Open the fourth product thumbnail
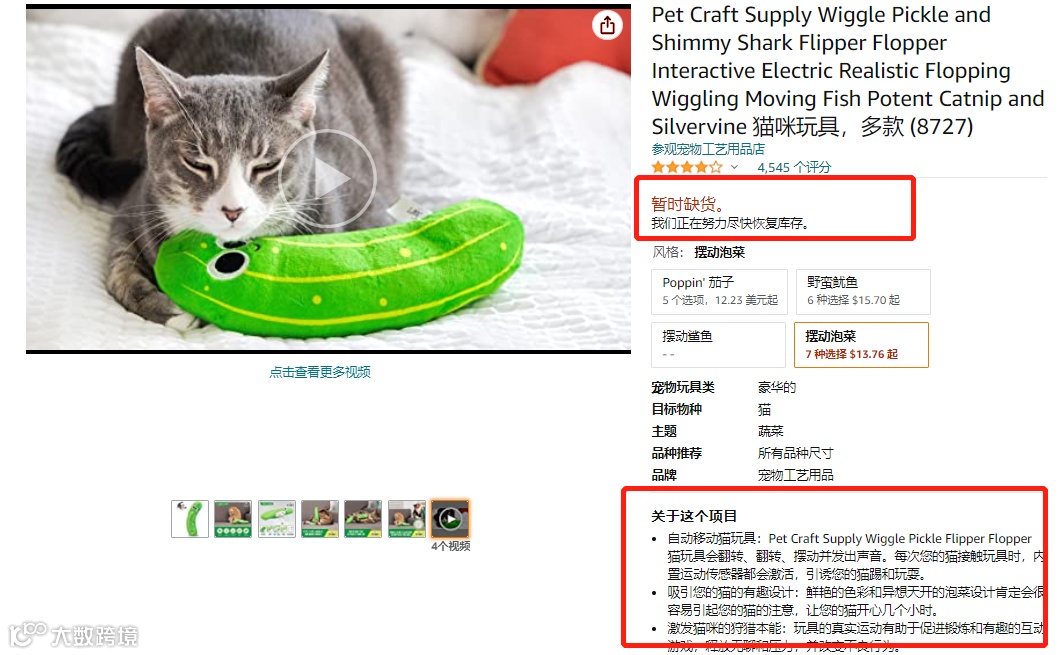The image size is (1062, 655). [320, 519]
